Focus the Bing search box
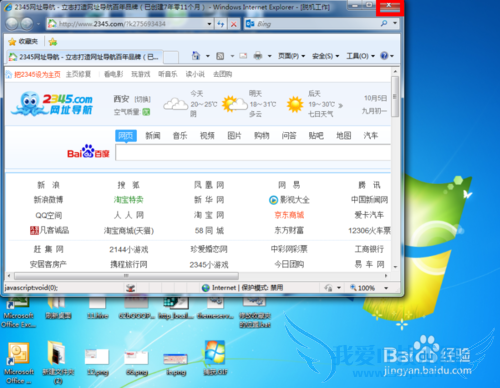This screenshot has height=388, width=500. (318, 24)
